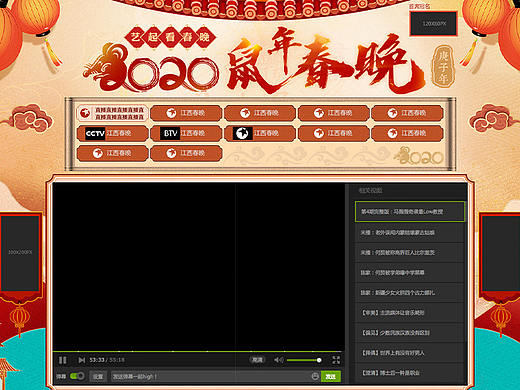Enter fullscreen mode in the player
The image size is (520, 390).
[x=336, y=360]
